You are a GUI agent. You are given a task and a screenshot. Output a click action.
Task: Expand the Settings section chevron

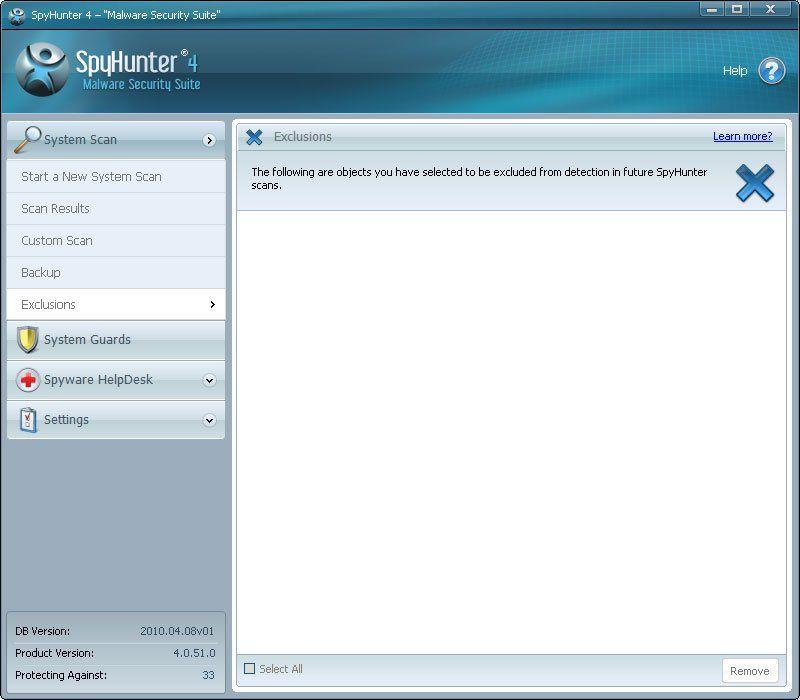click(x=209, y=420)
